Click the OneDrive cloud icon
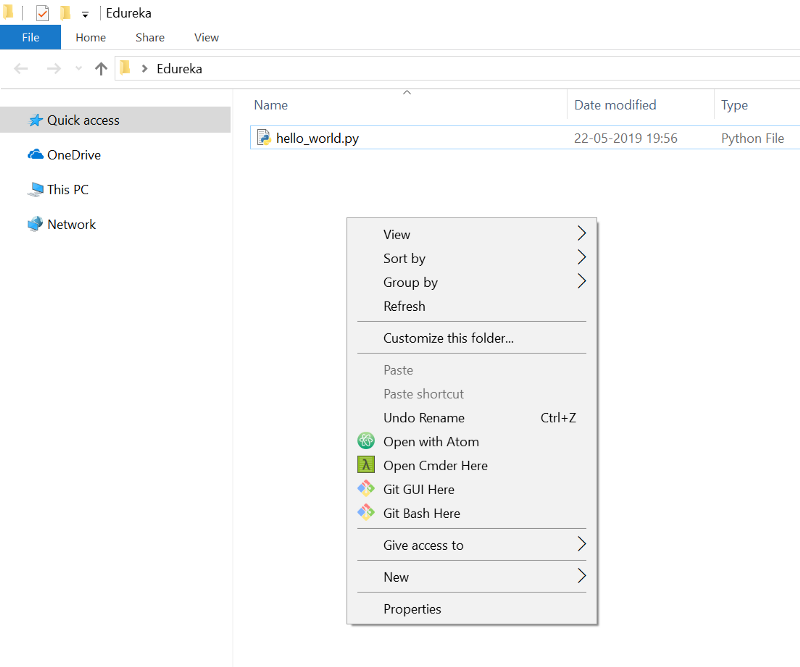This screenshot has width=800, height=667. point(36,155)
